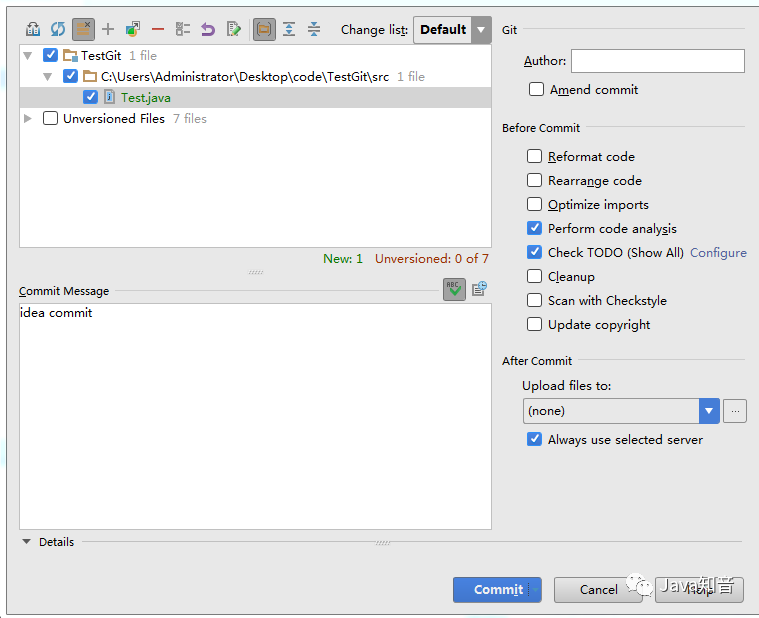Click the plus icon to add new changelist
This screenshot has height=618, width=759.
(108, 30)
